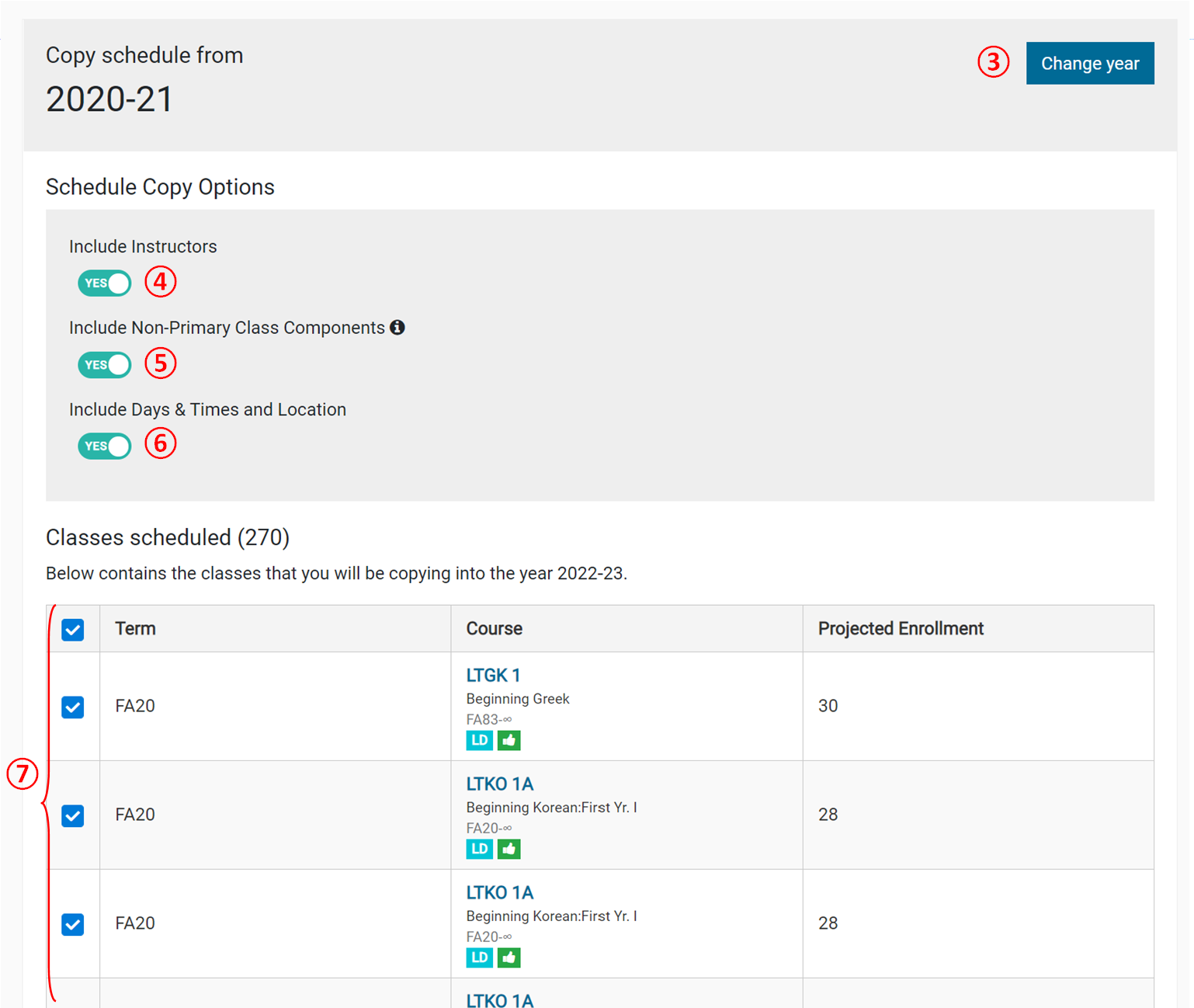Select the LD badge on the first LTKO 1A

coord(479,849)
